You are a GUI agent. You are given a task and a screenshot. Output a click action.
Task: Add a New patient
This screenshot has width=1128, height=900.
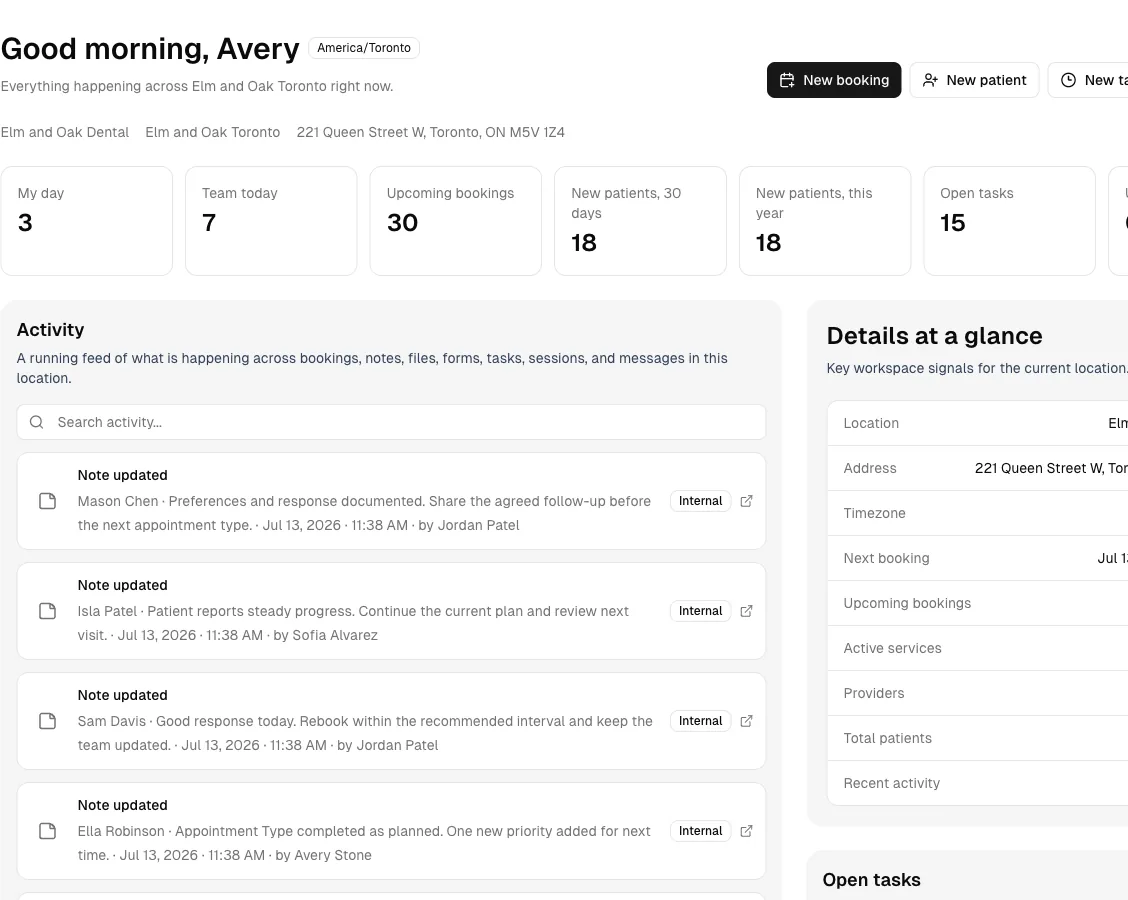click(x=974, y=80)
